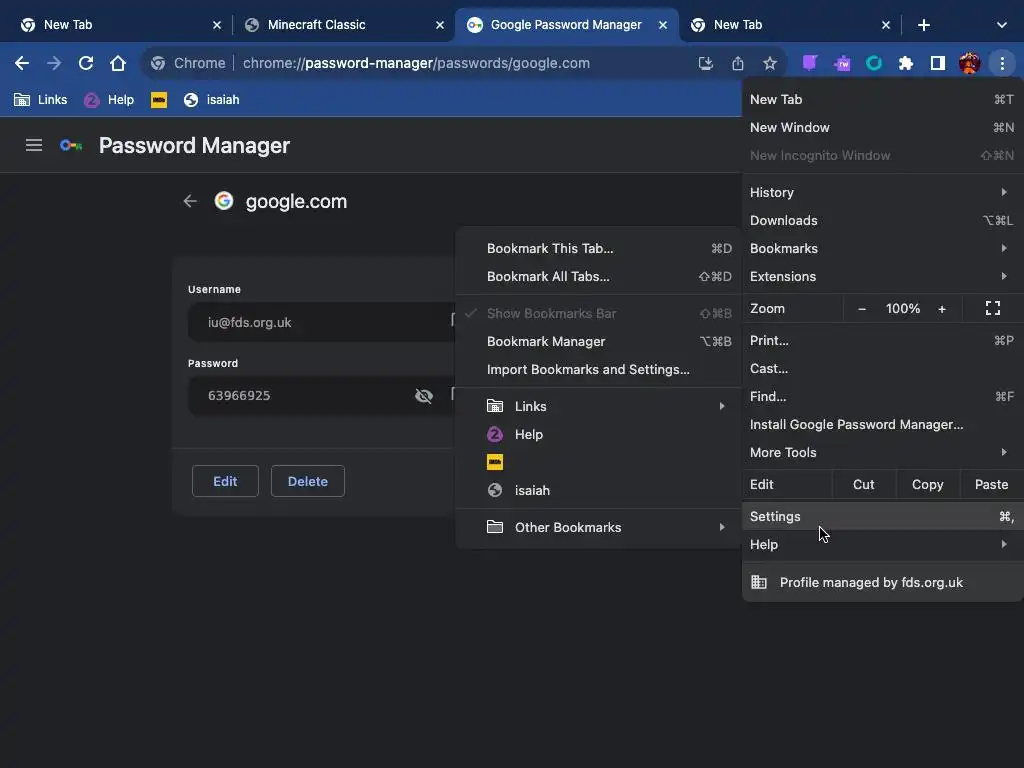The width and height of the screenshot is (1024, 768).
Task: Enter fullscreen from the Zoom row
Action: [x=993, y=308]
